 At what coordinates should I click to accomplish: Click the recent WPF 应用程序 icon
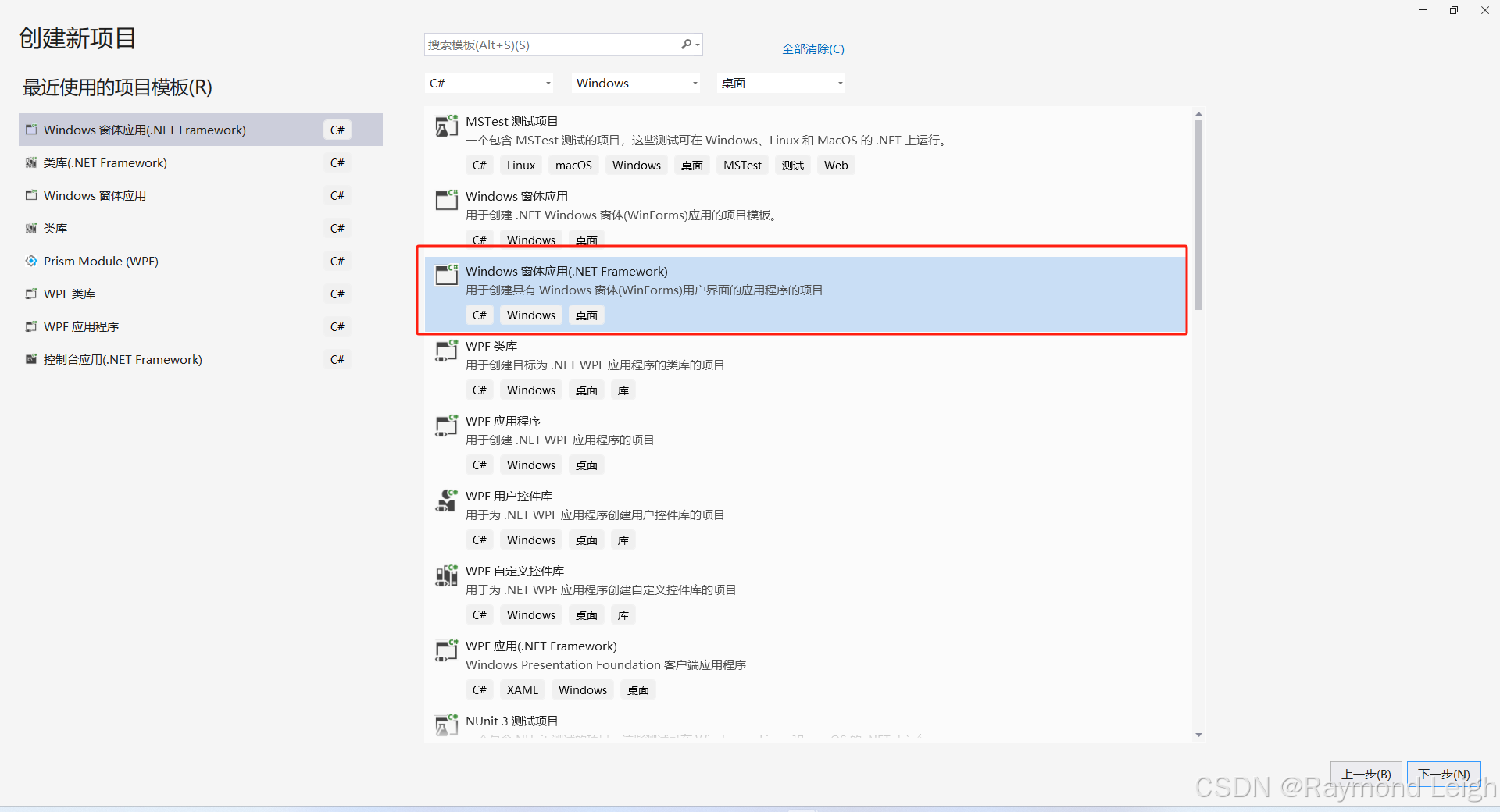(x=31, y=326)
